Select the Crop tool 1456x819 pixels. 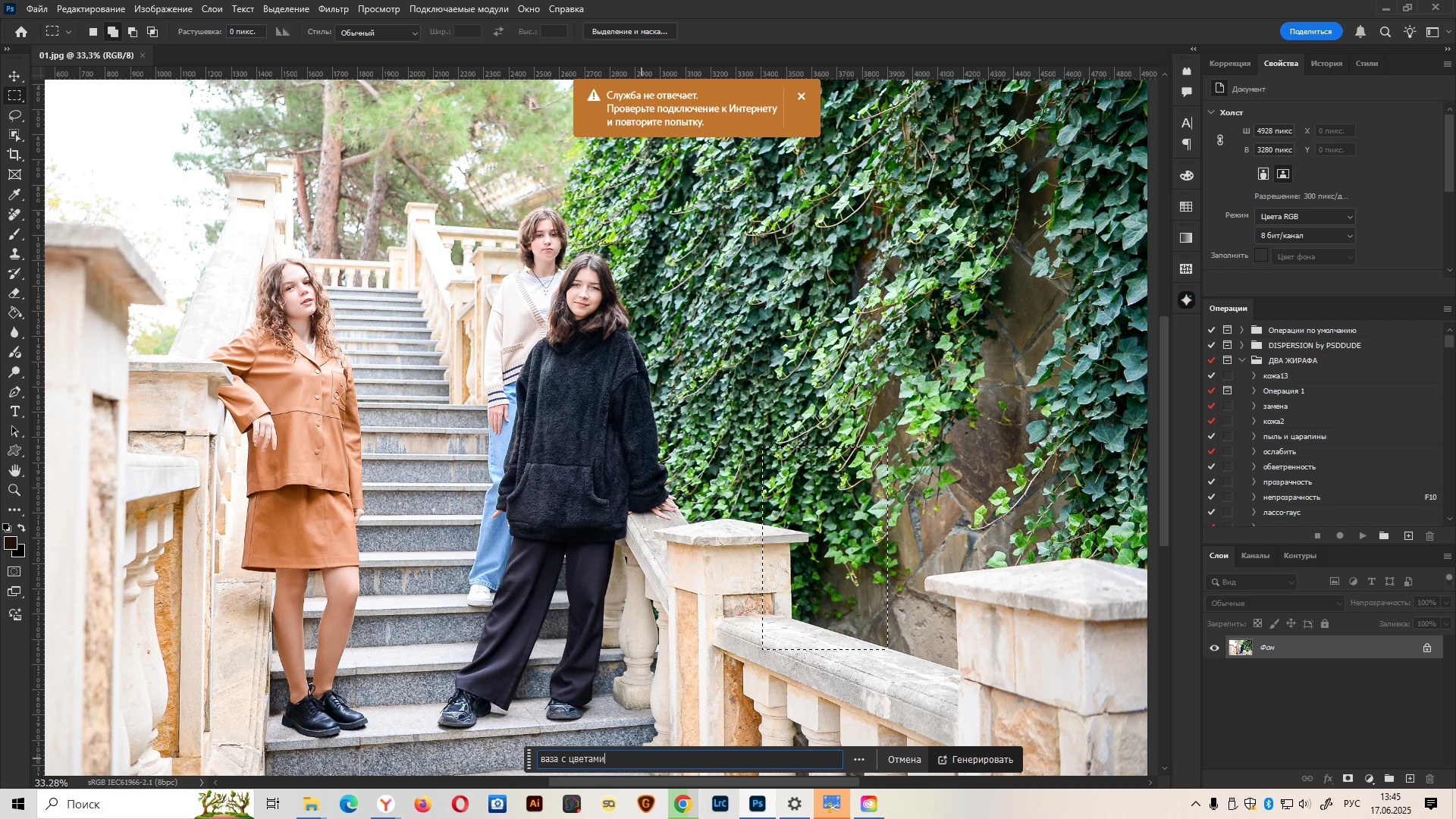click(14, 155)
